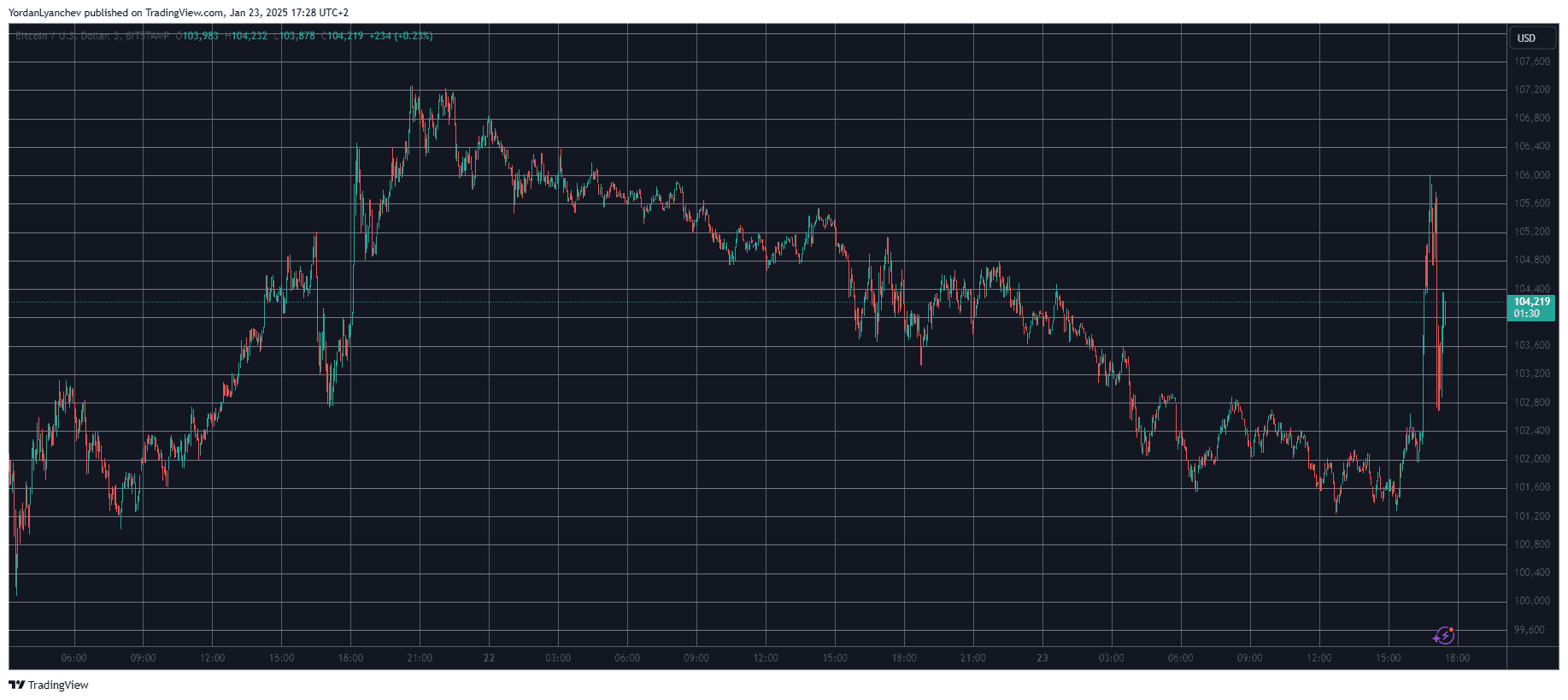Click the purple lightning go-to-realtime icon
Screen dimensions: 1568x700
pos(1443,635)
